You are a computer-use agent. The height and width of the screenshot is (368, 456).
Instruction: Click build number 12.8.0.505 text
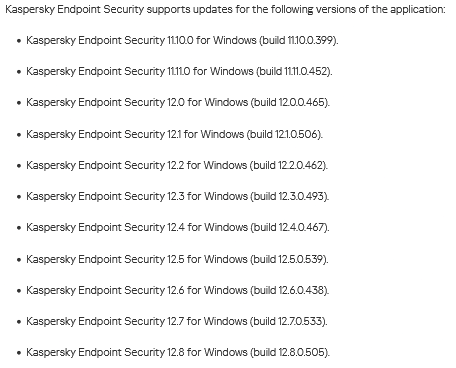pyautogui.click(x=302, y=352)
